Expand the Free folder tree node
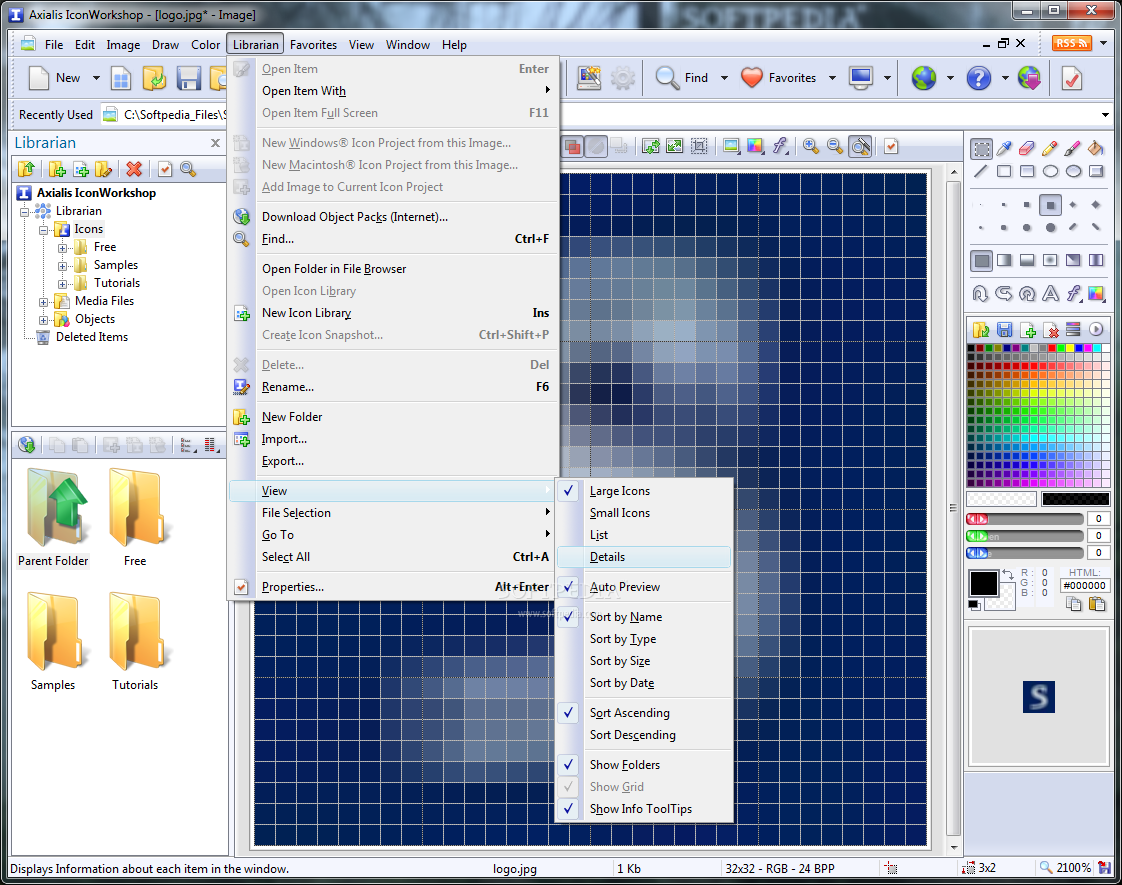The image size is (1122, 885). [62, 248]
